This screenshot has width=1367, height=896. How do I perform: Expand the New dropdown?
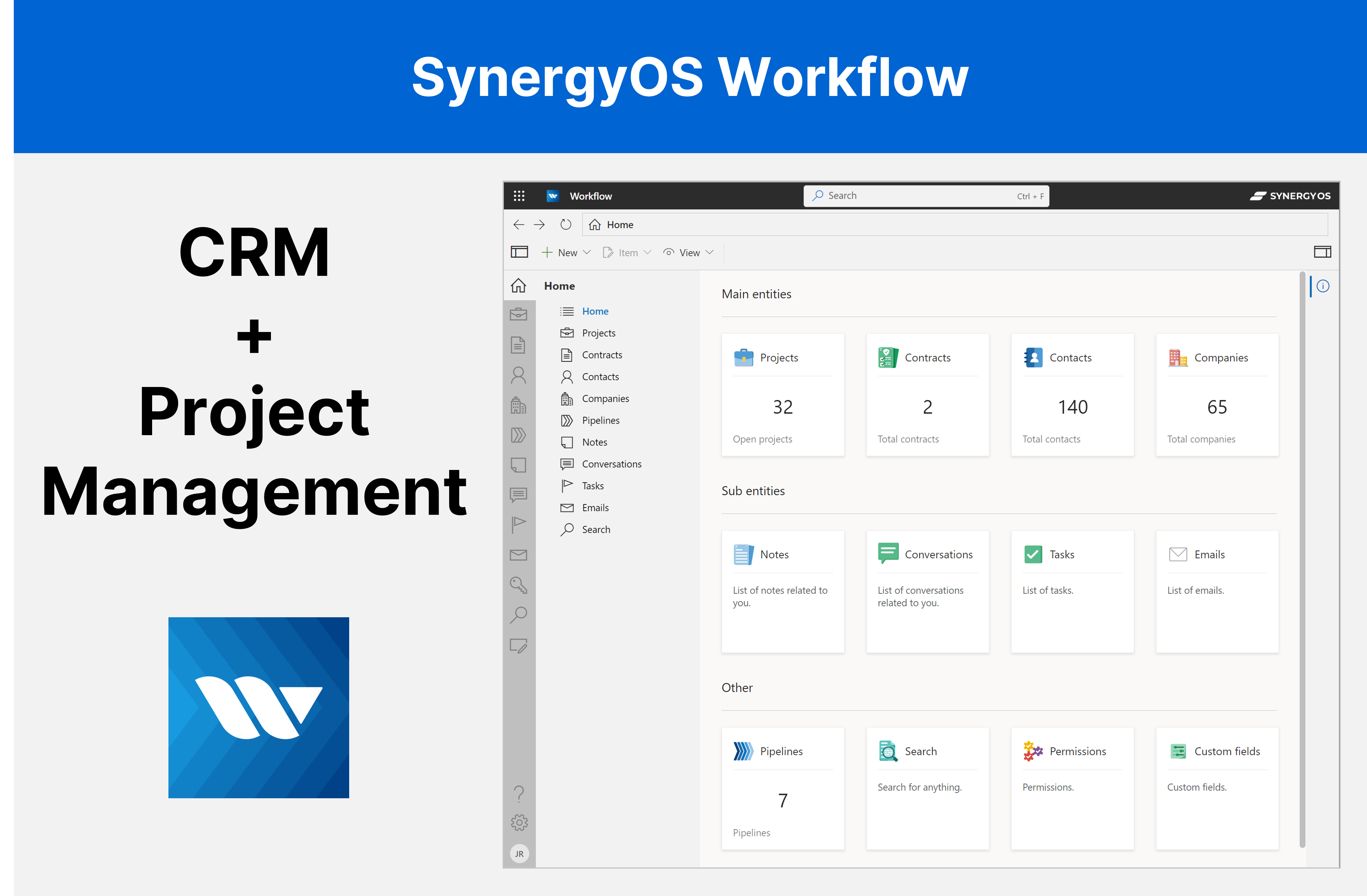[566, 253]
